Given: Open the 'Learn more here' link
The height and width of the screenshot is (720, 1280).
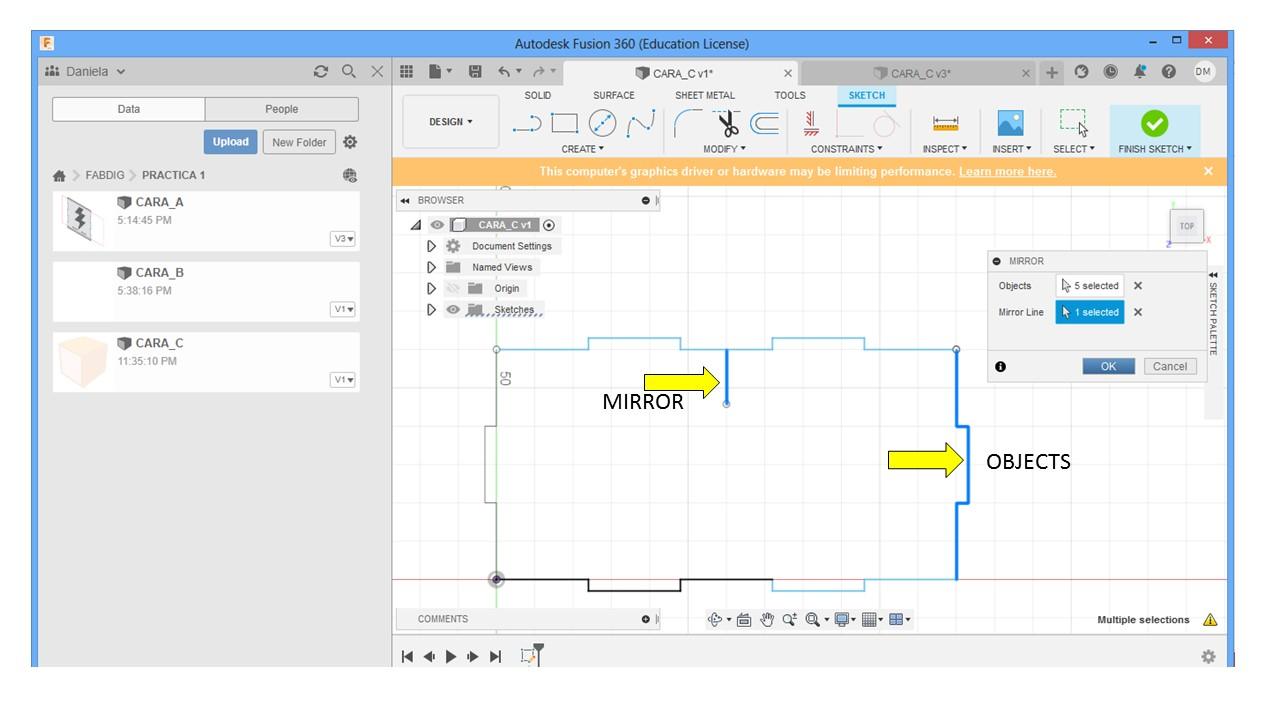Looking at the screenshot, I should point(1007,171).
